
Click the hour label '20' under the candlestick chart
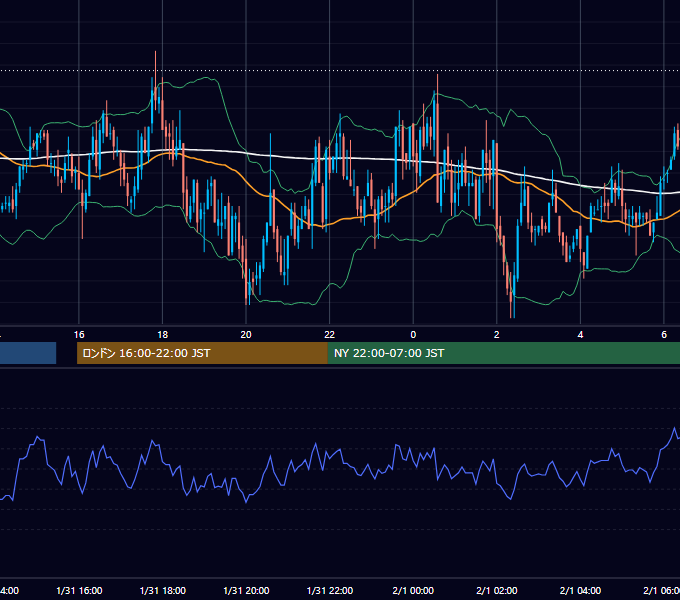pyautogui.click(x=246, y=335)
